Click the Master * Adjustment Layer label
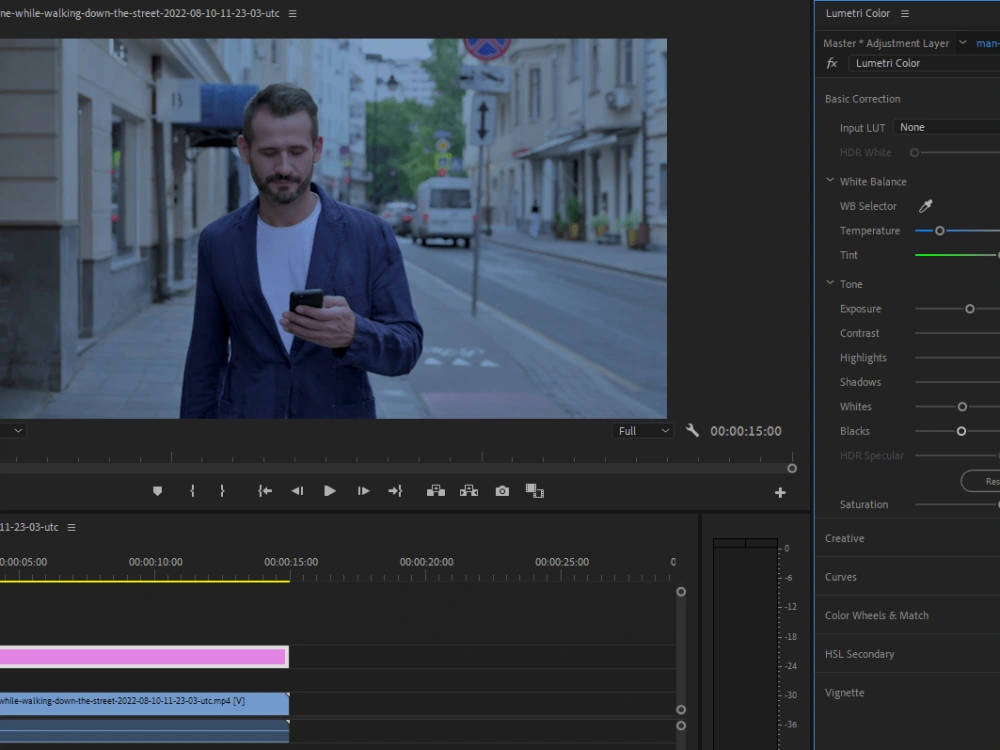This screenshot has height=750, width=1000. [x=886, y=43]
